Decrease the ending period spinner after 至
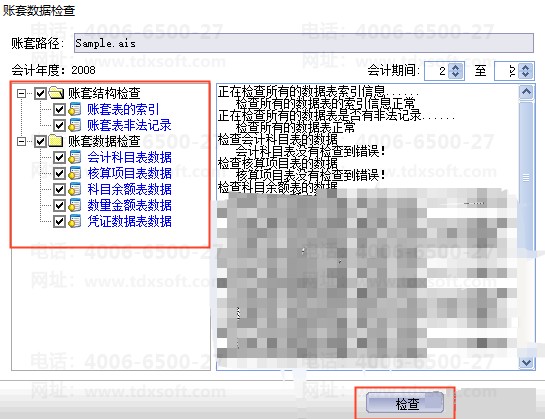The width and height of the screenshot is (545, 419). click(x=526, y=75)
